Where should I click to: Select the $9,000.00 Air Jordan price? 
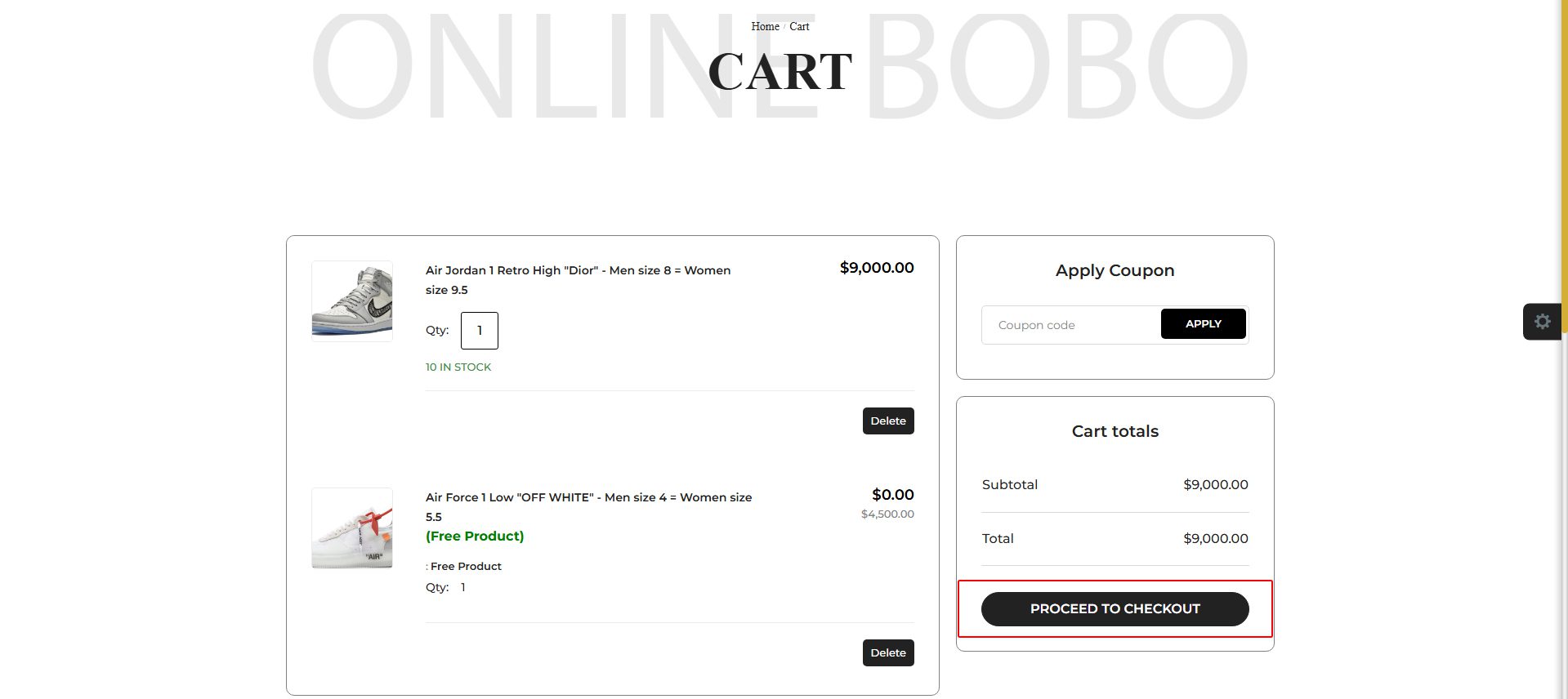click(x=877, y=268)
